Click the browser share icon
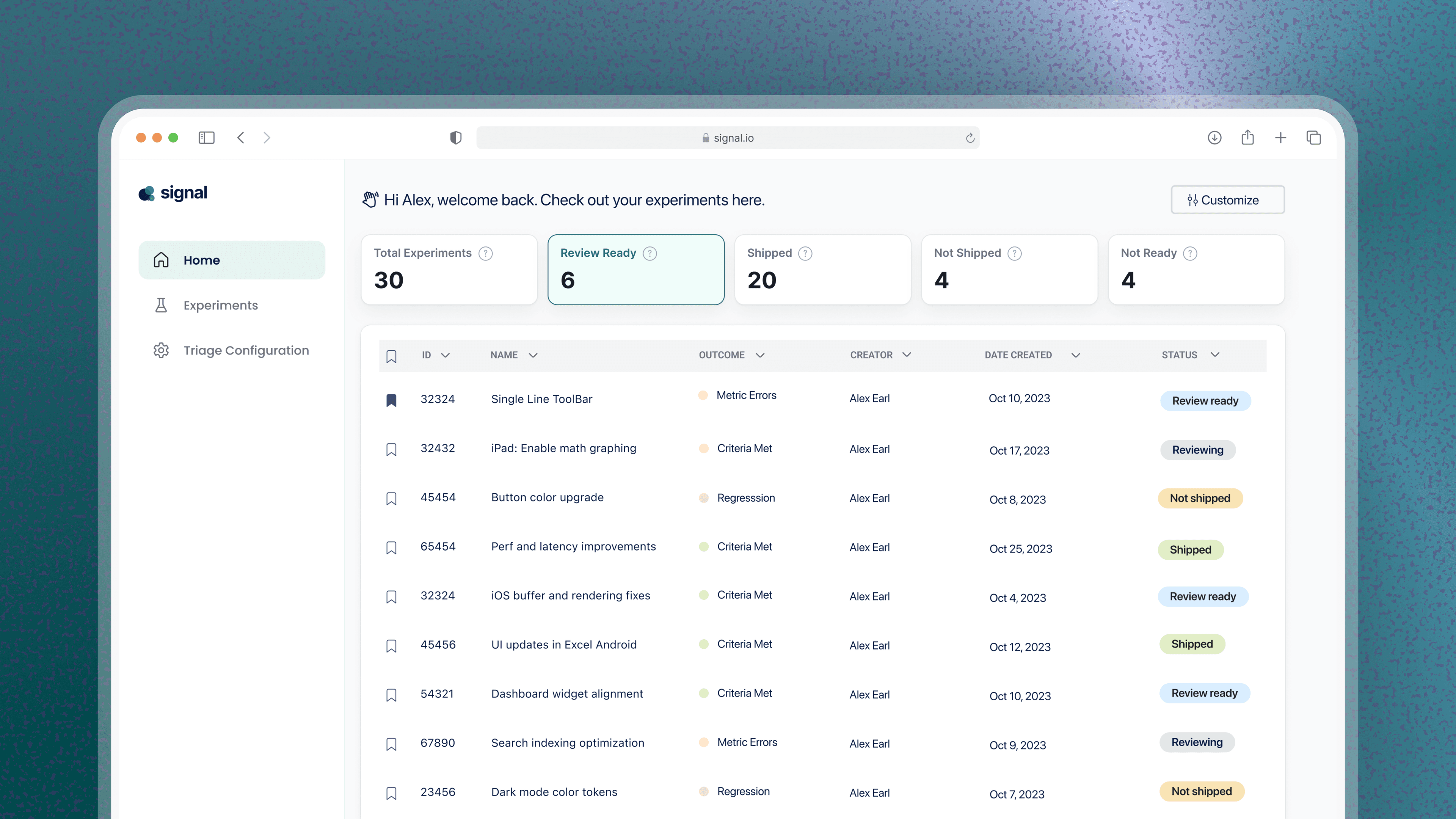The image size is (1456, 819). point(1247,137)
